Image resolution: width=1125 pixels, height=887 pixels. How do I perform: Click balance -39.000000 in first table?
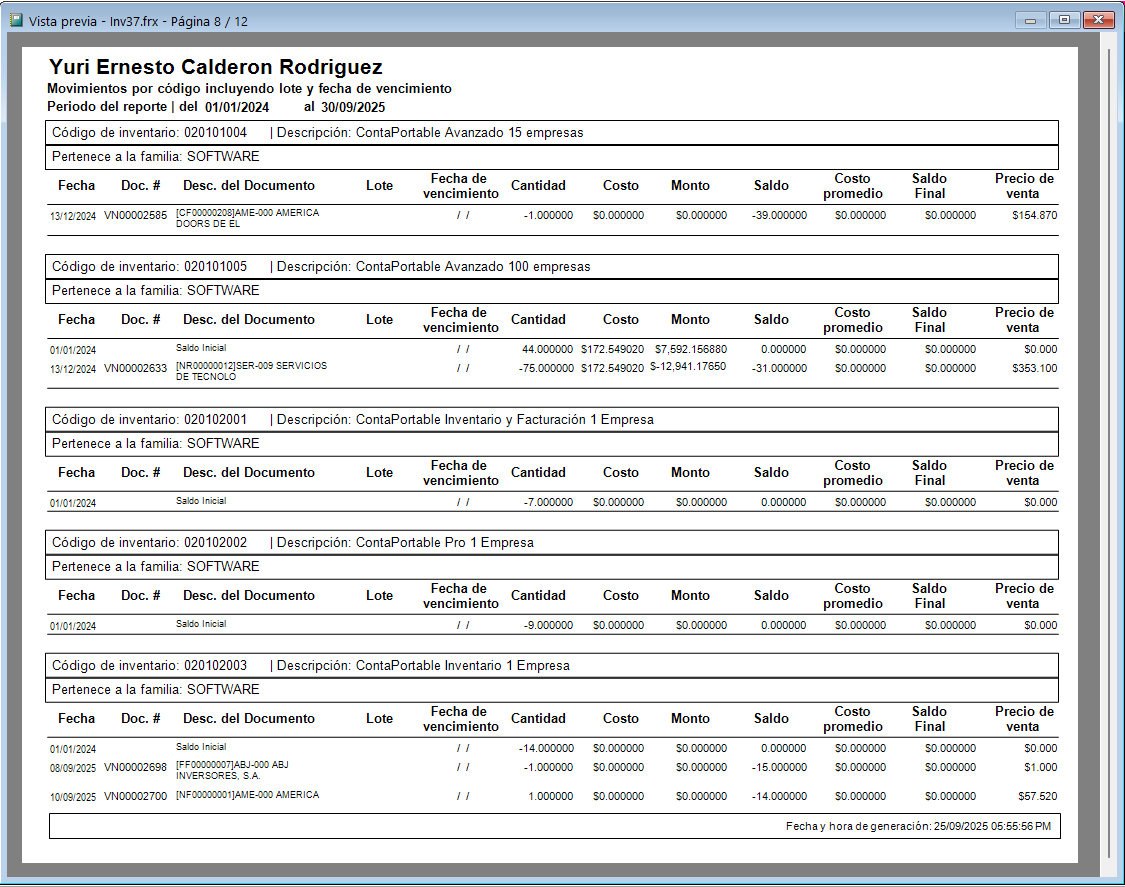[779, 215]
